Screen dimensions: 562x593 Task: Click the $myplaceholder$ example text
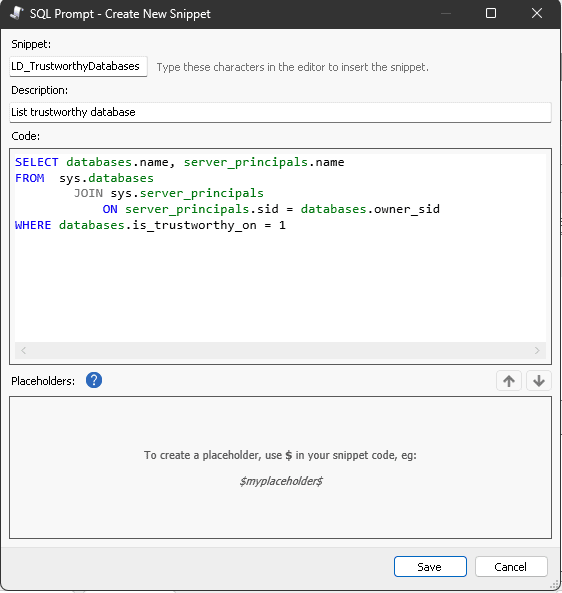(281, 481)
